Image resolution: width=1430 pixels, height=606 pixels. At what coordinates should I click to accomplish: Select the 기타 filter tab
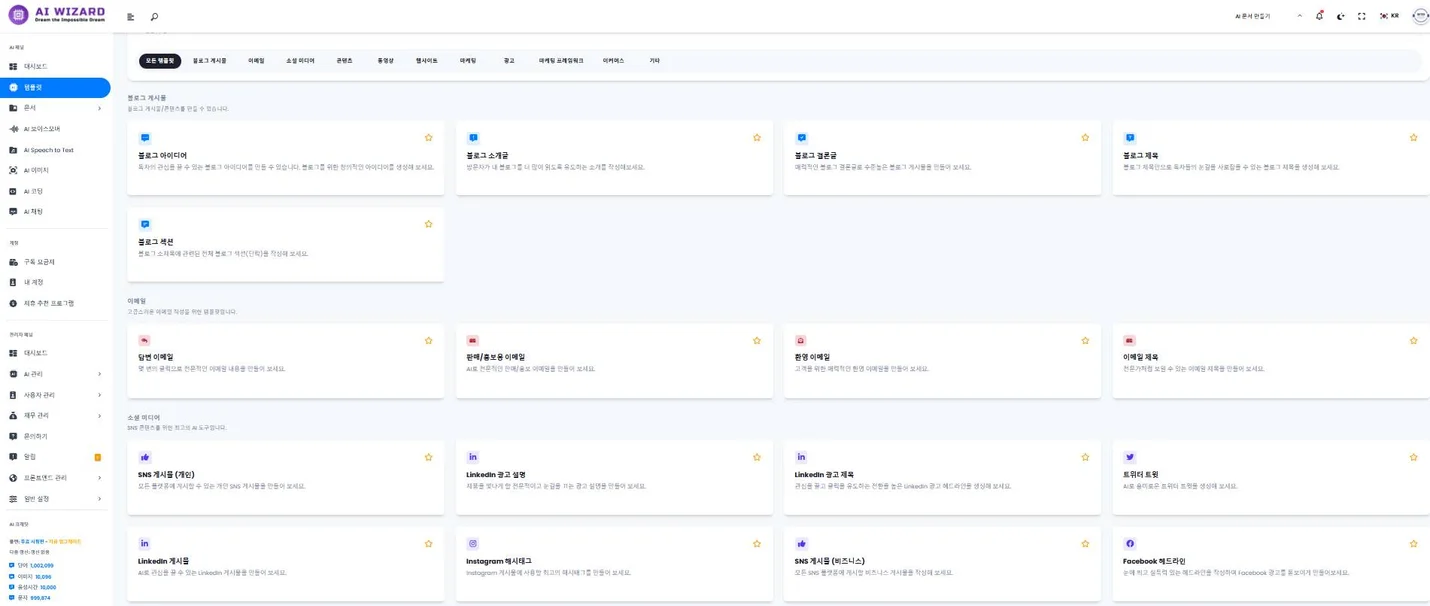(x=654, y=61)
